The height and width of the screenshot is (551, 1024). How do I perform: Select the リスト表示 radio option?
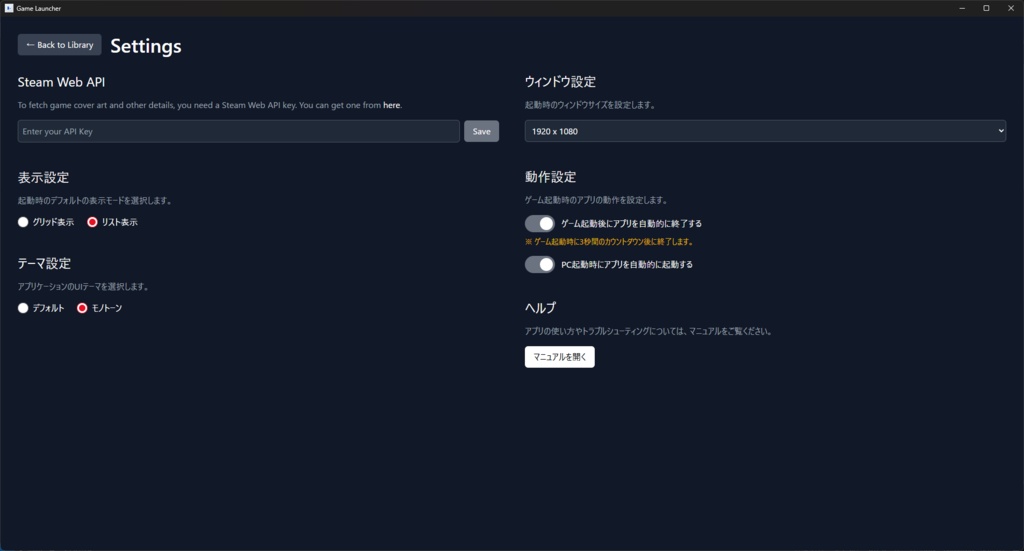click(92, 222)
